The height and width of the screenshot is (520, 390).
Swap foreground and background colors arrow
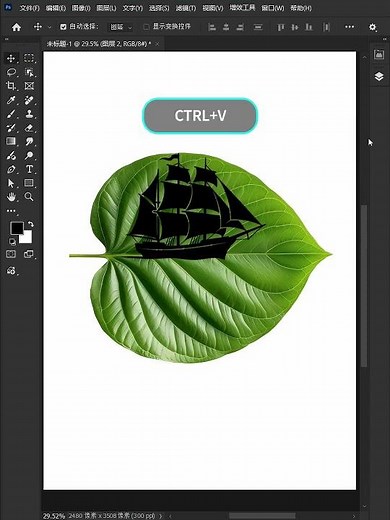(x=31, y=224)
